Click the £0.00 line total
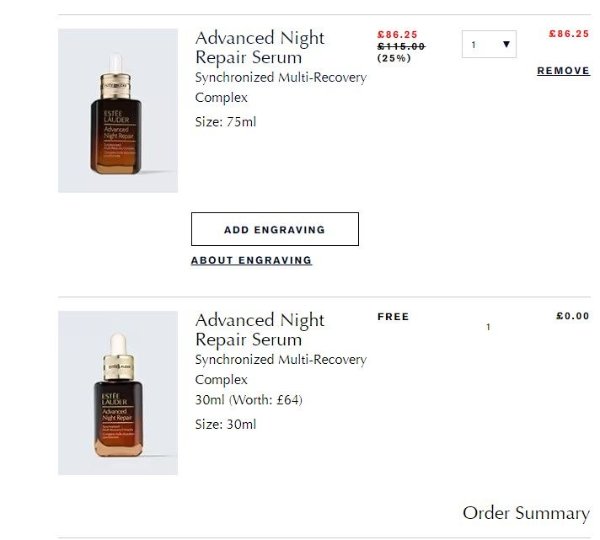 tap(572, 317)
